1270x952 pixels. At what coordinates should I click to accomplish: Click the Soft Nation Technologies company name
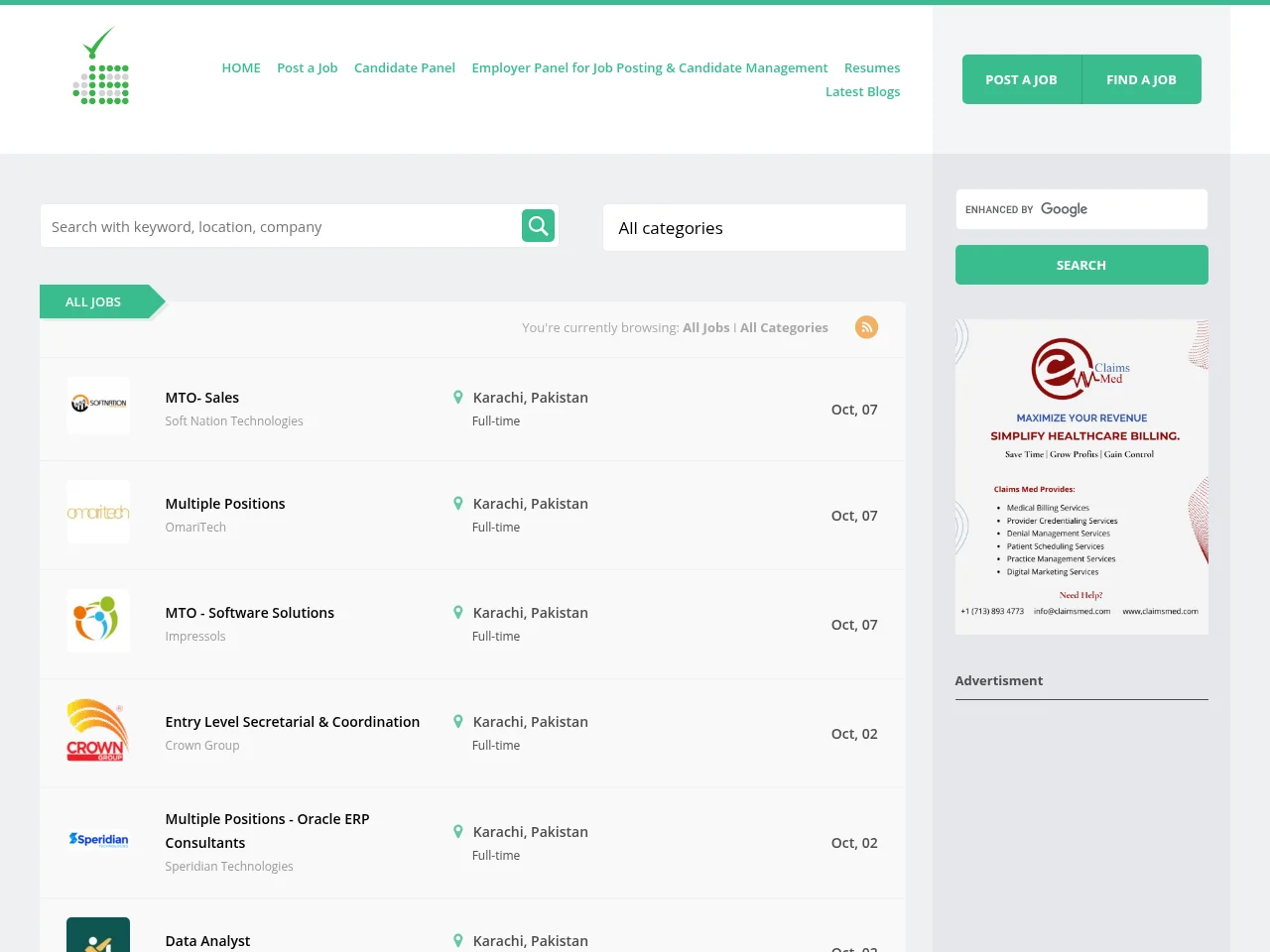[234, 421]
